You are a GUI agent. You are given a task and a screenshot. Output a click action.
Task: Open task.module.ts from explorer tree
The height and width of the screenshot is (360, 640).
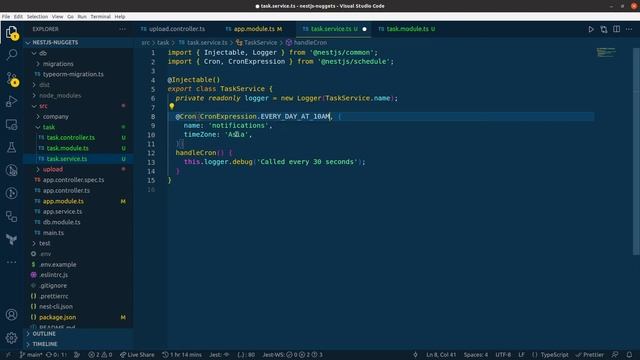pos(68,149)
